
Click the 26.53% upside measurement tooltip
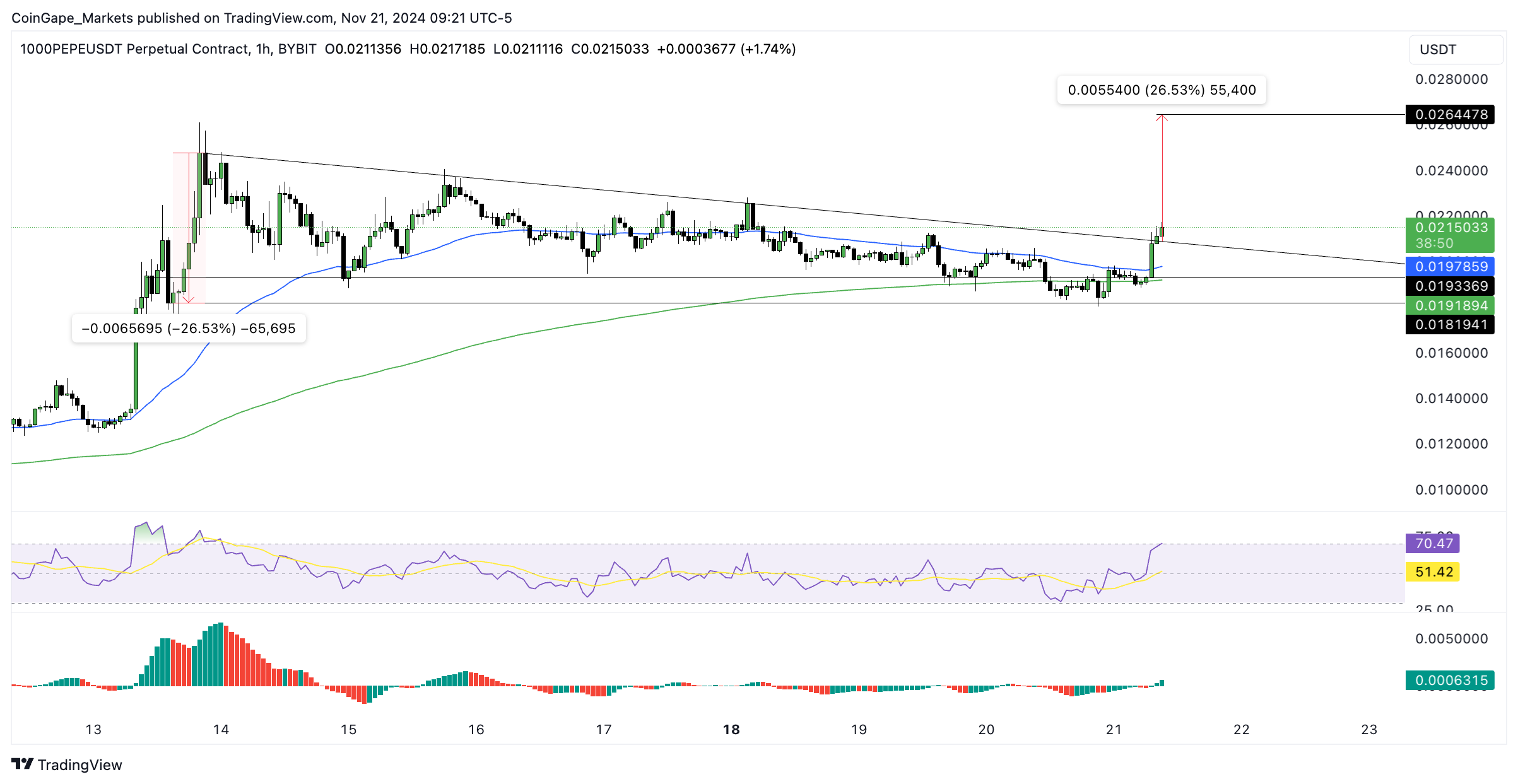coord(1162,90)
